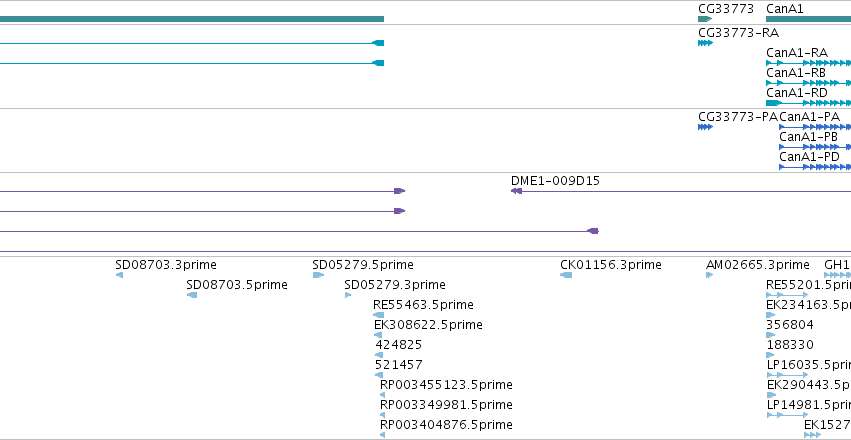Select the CanA1-RD transcript feature

click(808, 103)
